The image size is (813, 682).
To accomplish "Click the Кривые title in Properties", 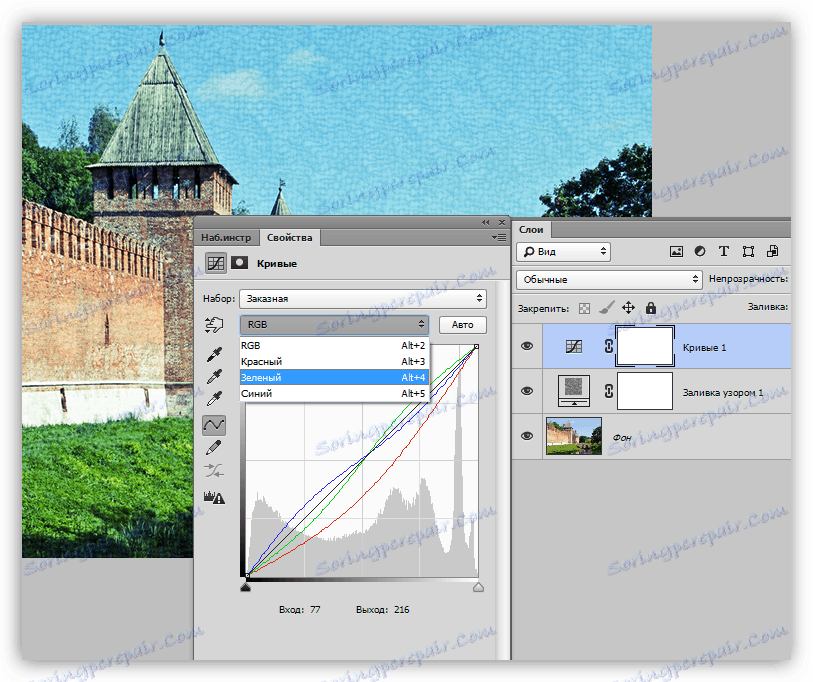I will pos(277,263).
